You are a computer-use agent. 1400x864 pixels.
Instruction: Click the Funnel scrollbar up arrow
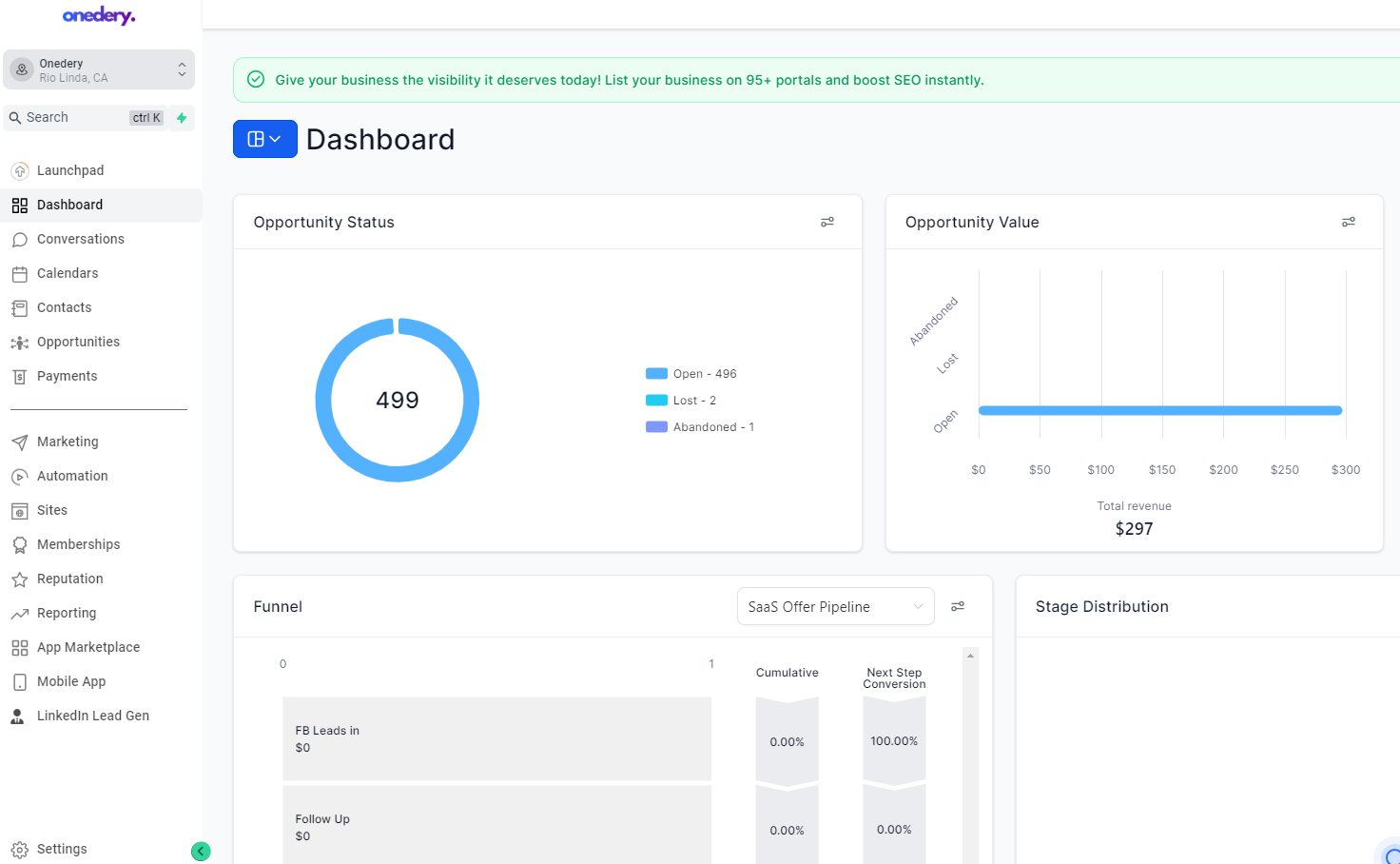pos(970,656)
